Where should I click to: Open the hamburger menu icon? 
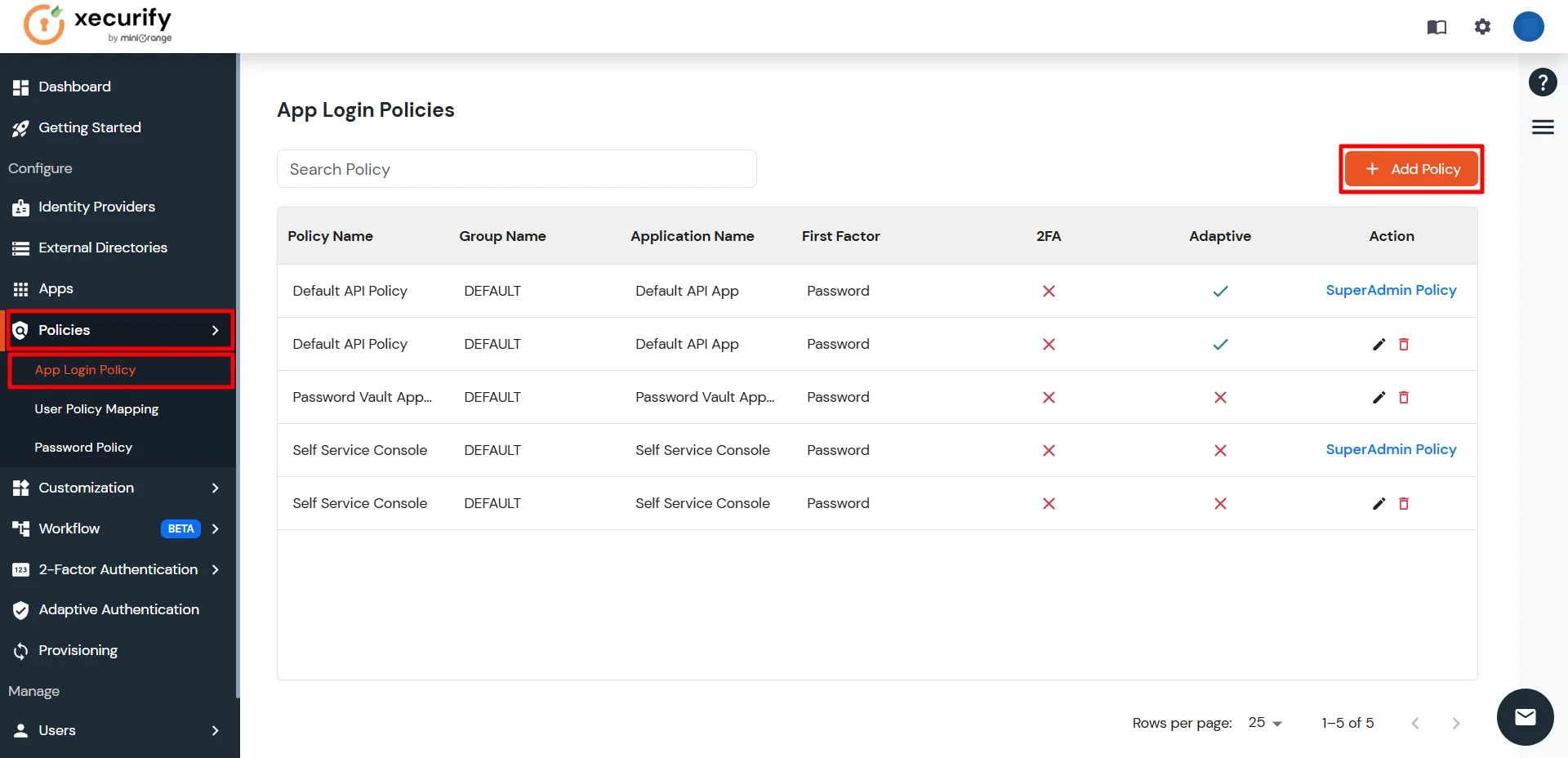pos(1543,127)
